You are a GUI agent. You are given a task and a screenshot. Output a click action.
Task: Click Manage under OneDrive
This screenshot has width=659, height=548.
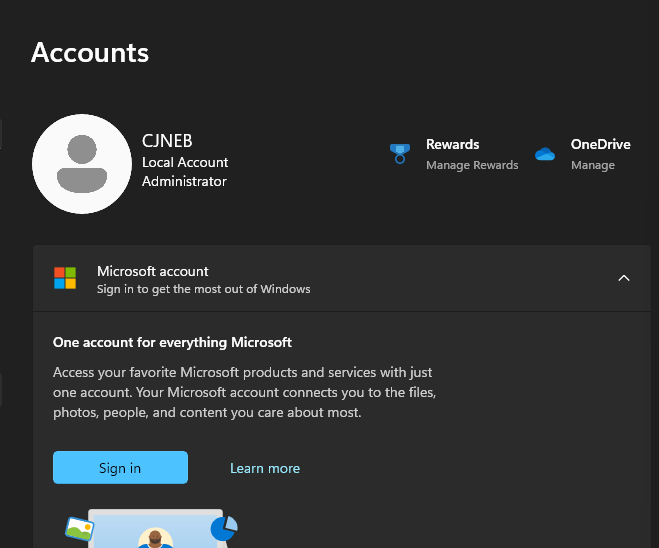coord(593,165)
